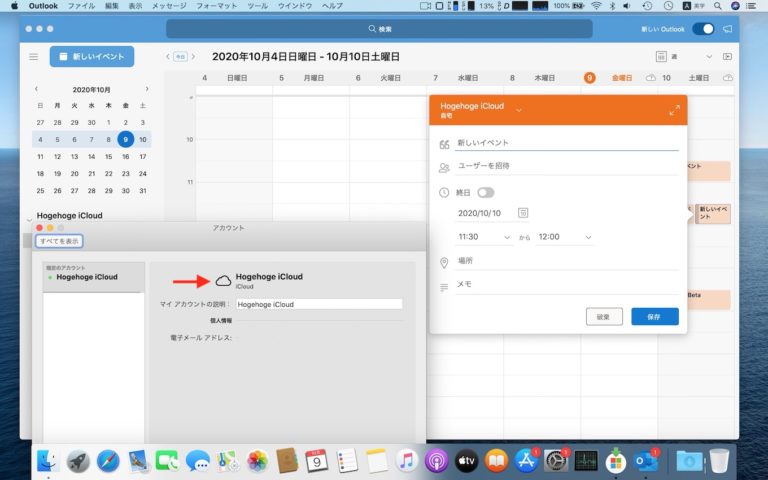Open the ウインドウ menu
Screen dimensions: 768x480
pyautogui.click(x=295, y=6)
